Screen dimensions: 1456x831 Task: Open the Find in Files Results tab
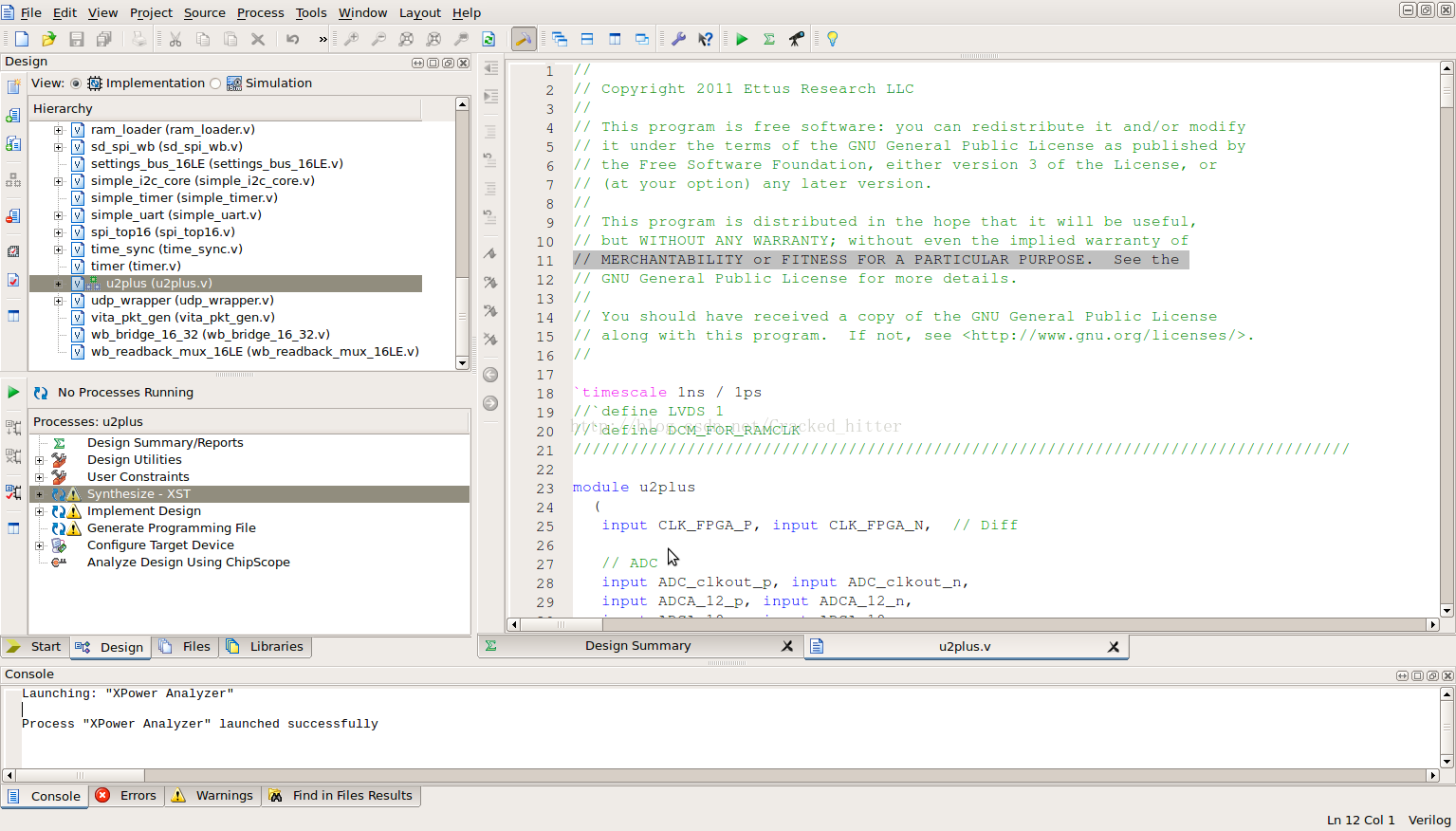pos(341,796)
